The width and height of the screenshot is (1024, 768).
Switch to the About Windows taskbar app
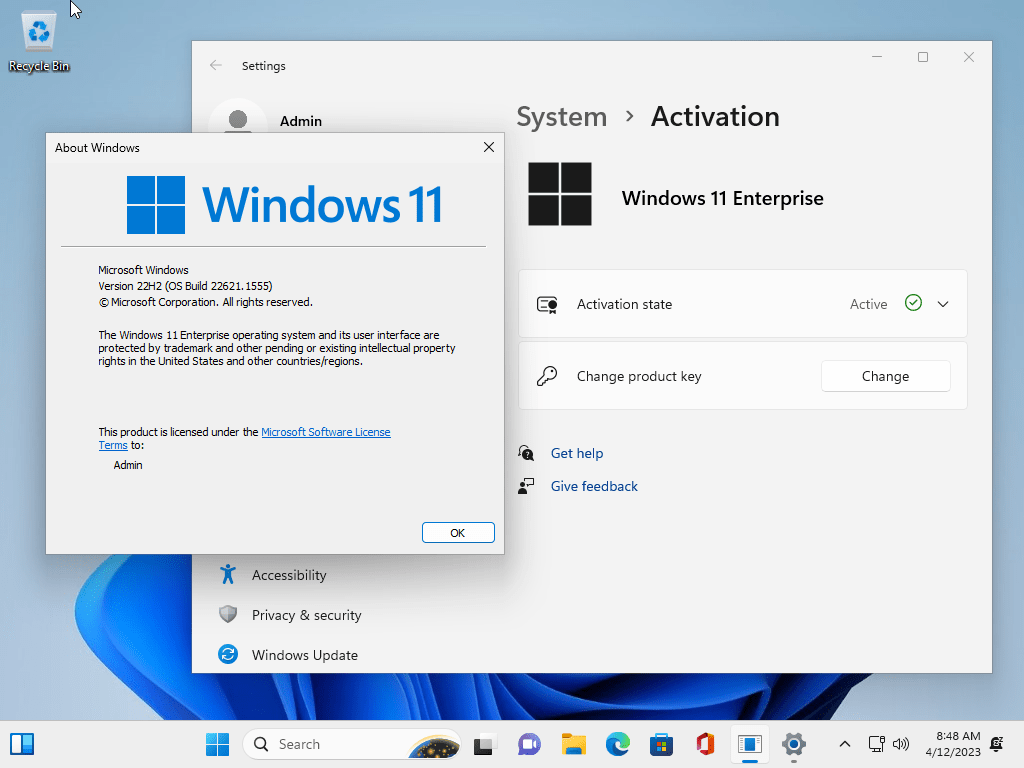click(750, 744)
